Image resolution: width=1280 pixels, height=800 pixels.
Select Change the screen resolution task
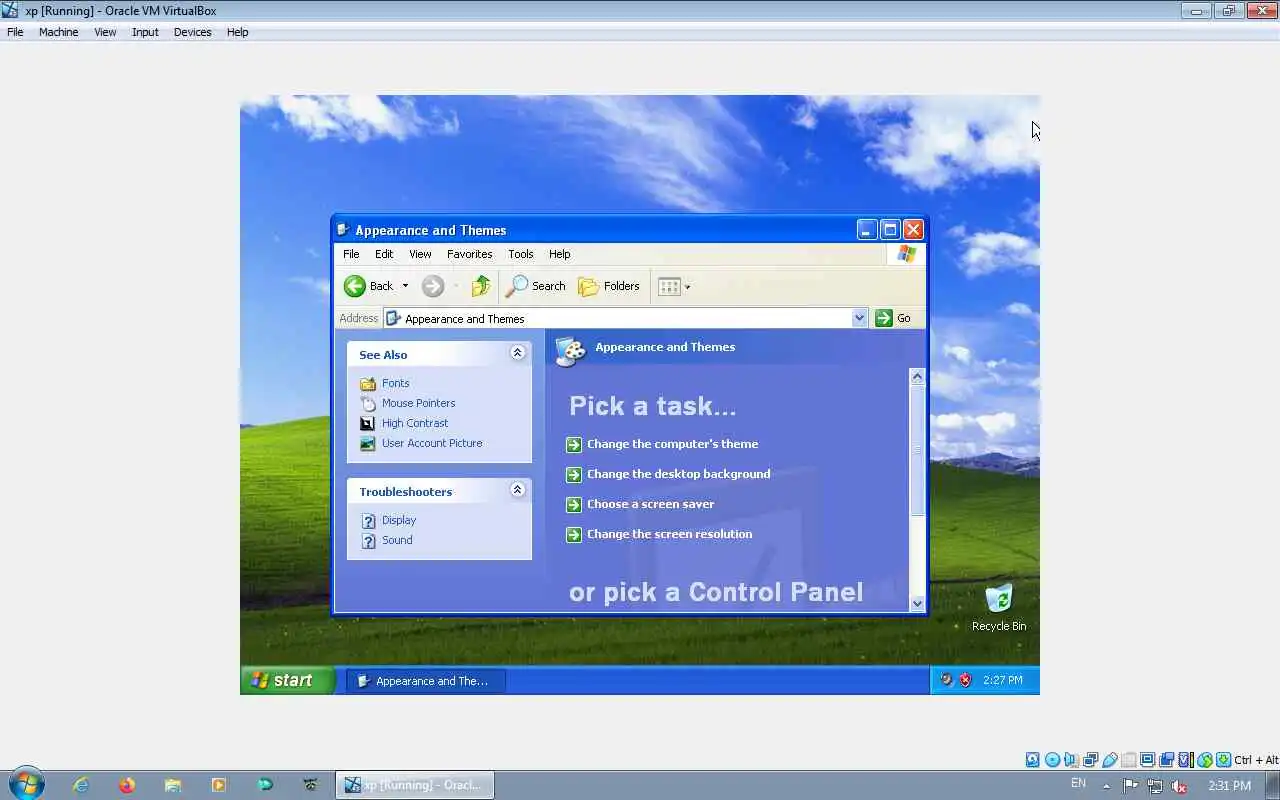click(x=669, y=534)
